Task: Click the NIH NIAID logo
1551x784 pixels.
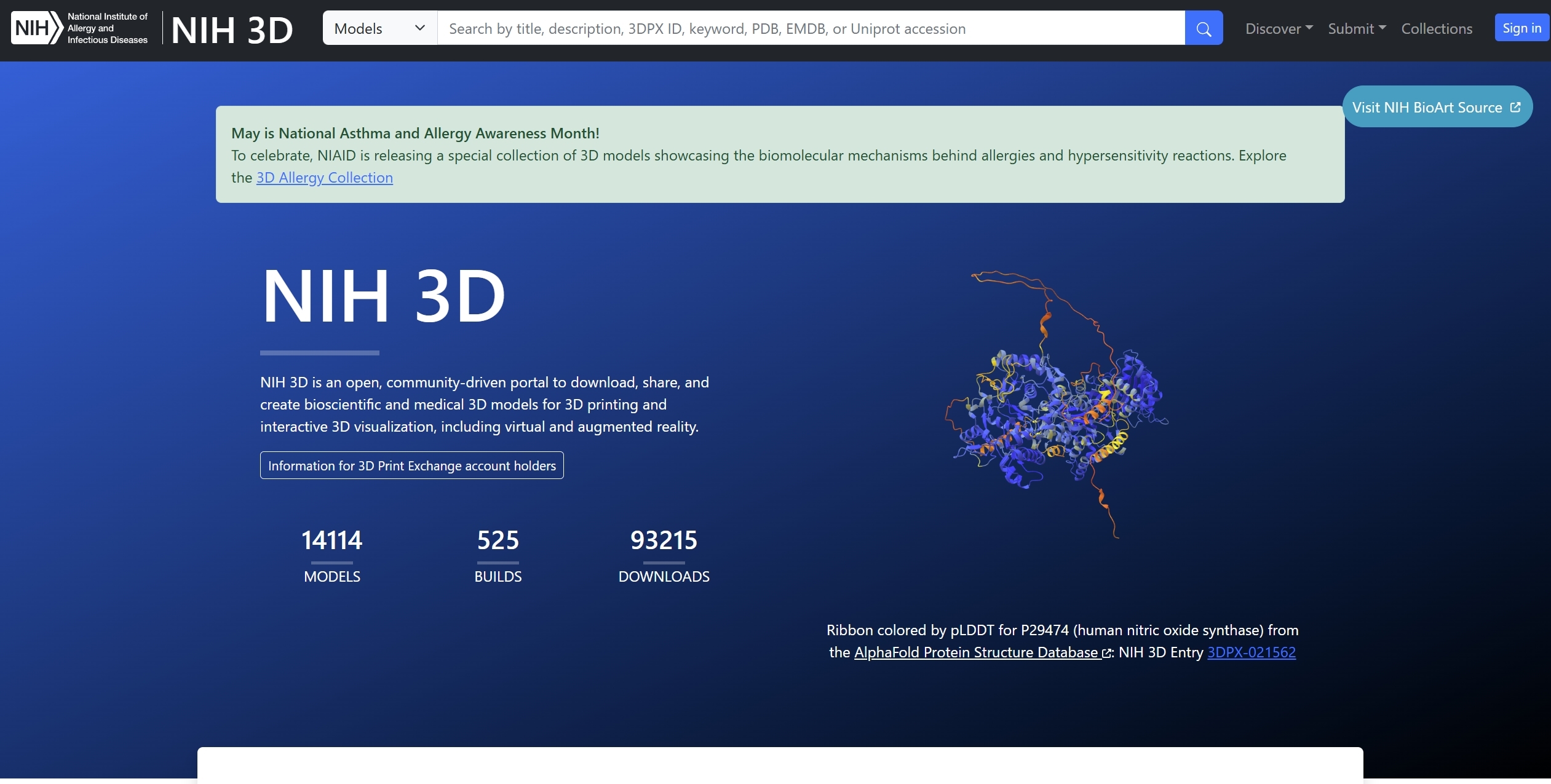Action: tap(80, 28)
